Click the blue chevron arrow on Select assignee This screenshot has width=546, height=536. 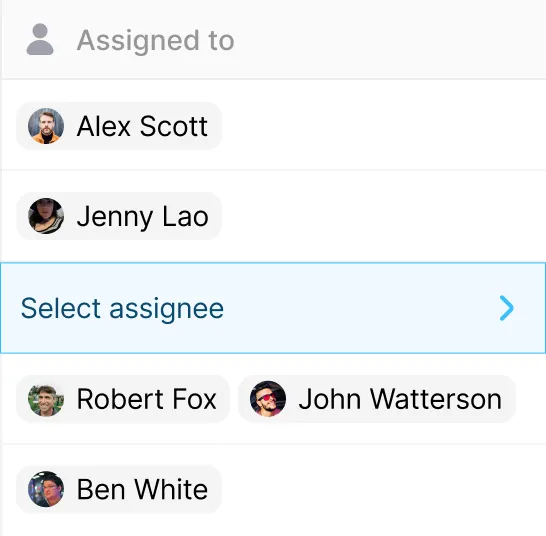506,308
